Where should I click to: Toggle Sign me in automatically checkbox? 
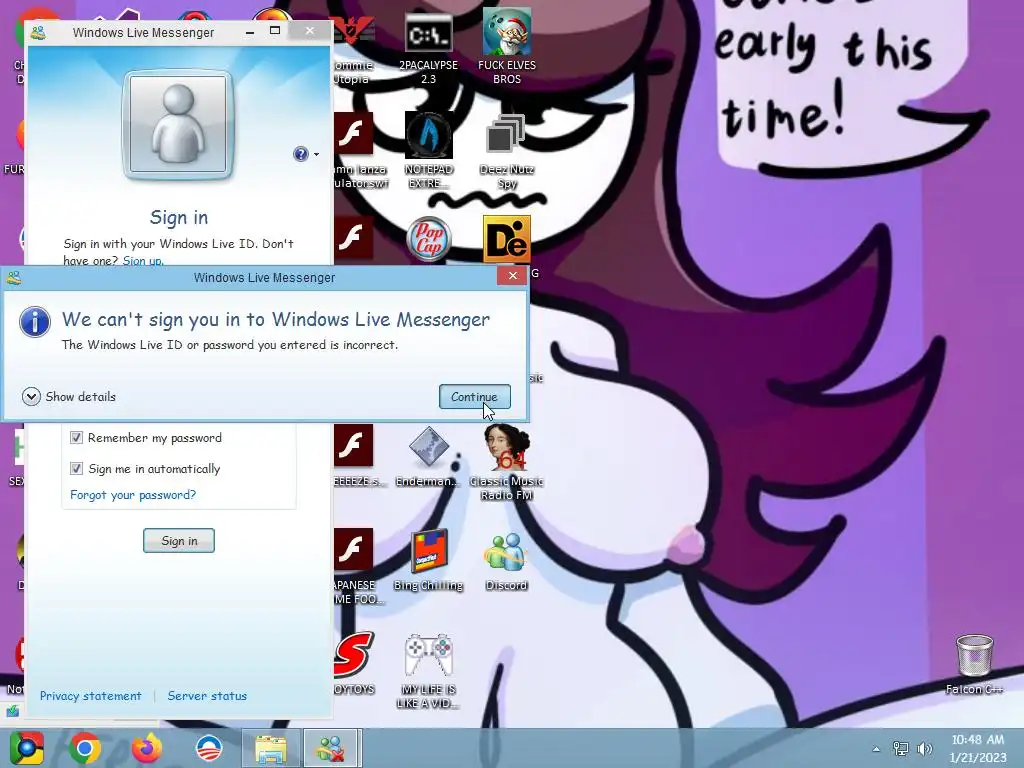(x=76, y=468)
